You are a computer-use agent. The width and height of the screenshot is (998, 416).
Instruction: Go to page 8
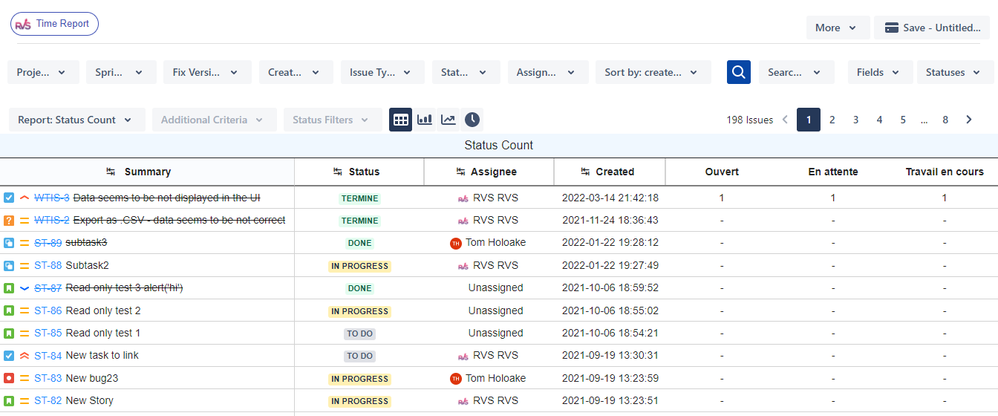945,120
